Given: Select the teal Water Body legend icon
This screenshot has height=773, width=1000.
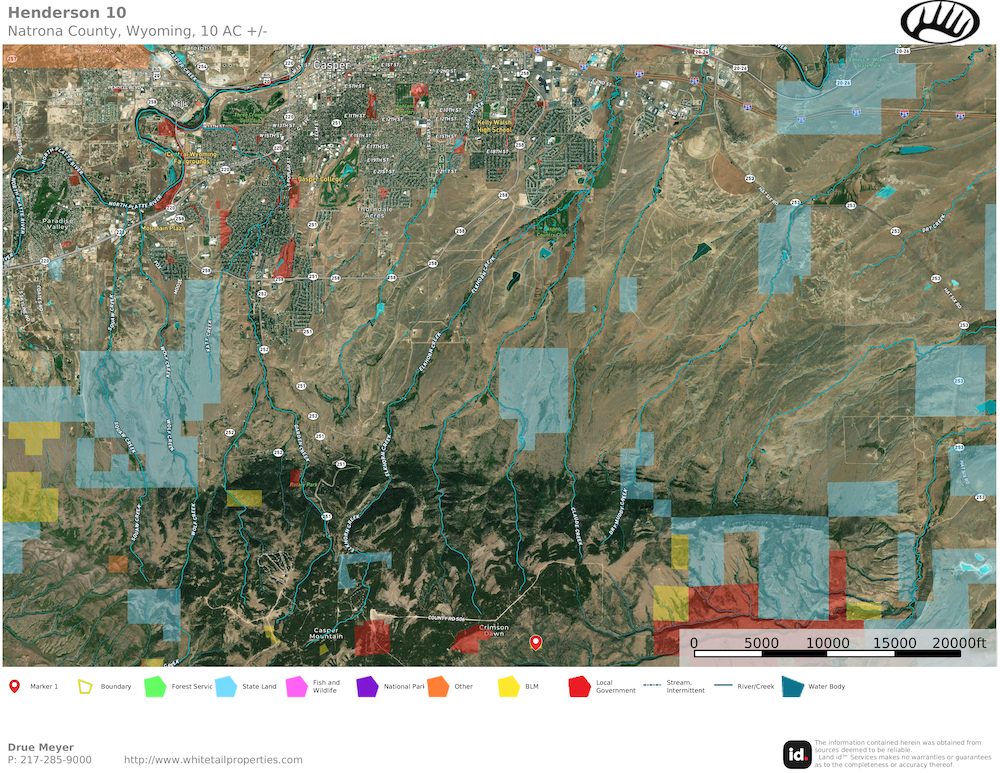Looking at the screenshot, I should [x=792, y=686].
